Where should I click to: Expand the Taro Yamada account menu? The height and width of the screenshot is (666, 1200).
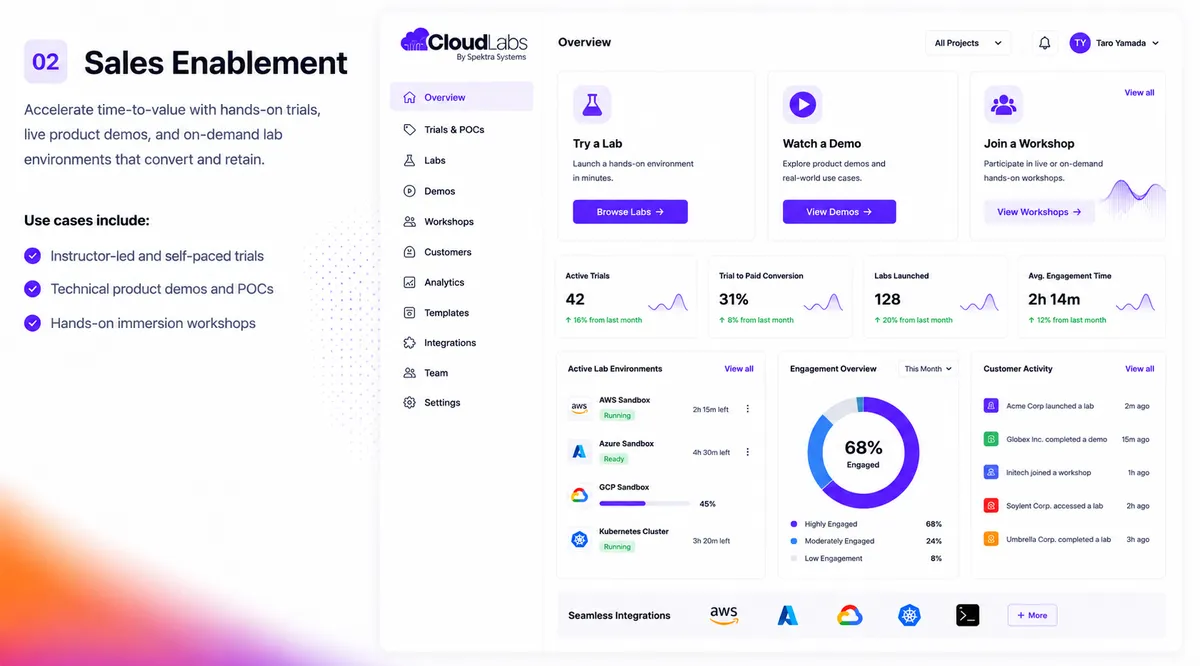coord(1156,43)
